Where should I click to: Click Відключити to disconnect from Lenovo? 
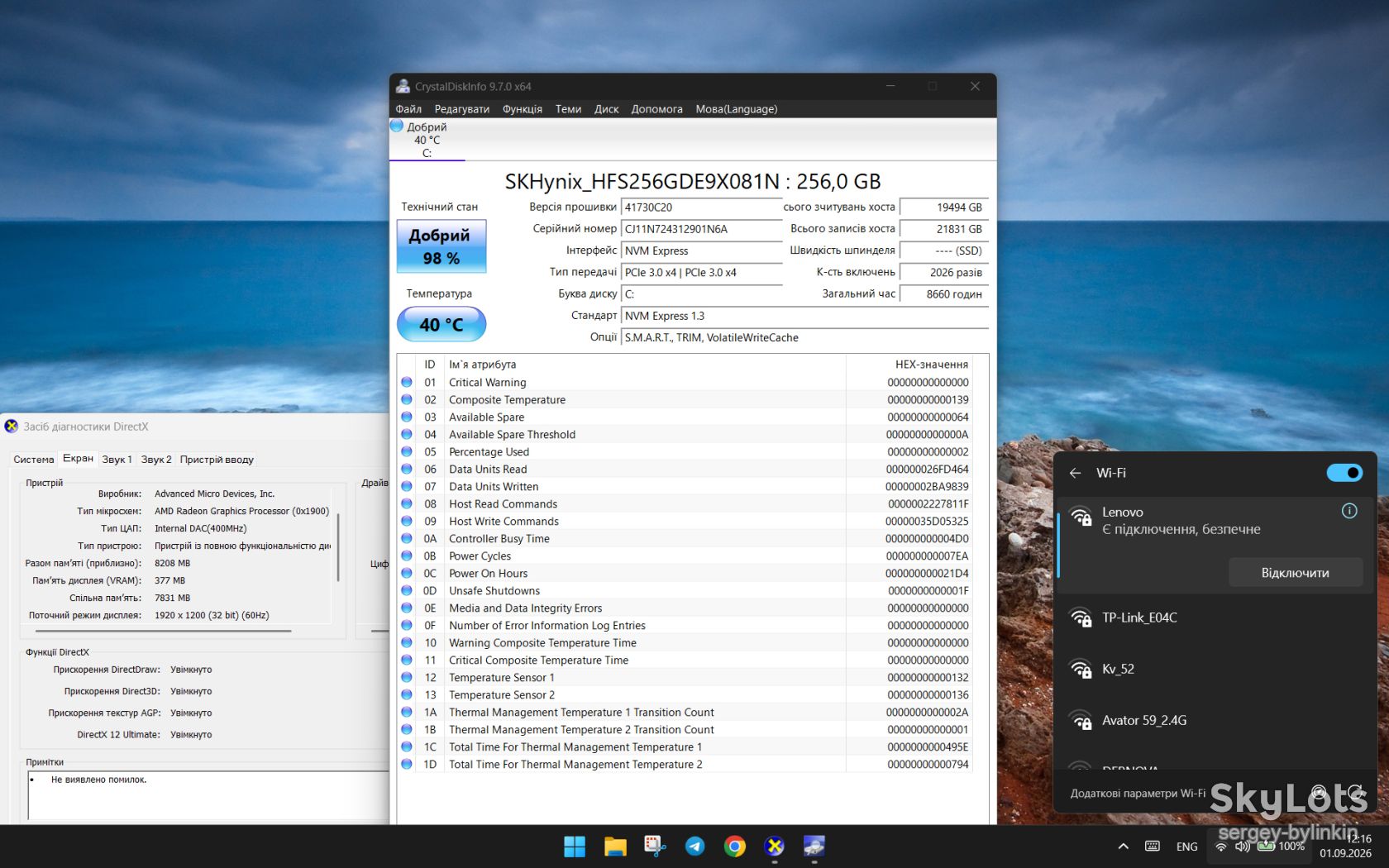click(1296, 573)
